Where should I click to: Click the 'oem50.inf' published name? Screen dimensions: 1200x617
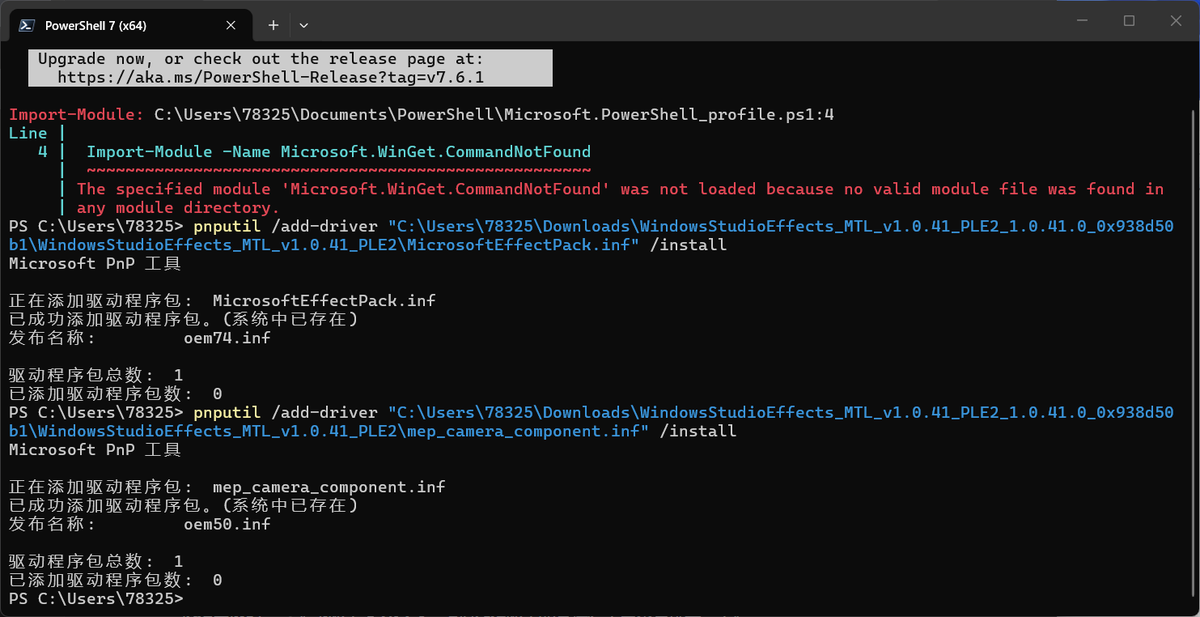tap(227, 524)
